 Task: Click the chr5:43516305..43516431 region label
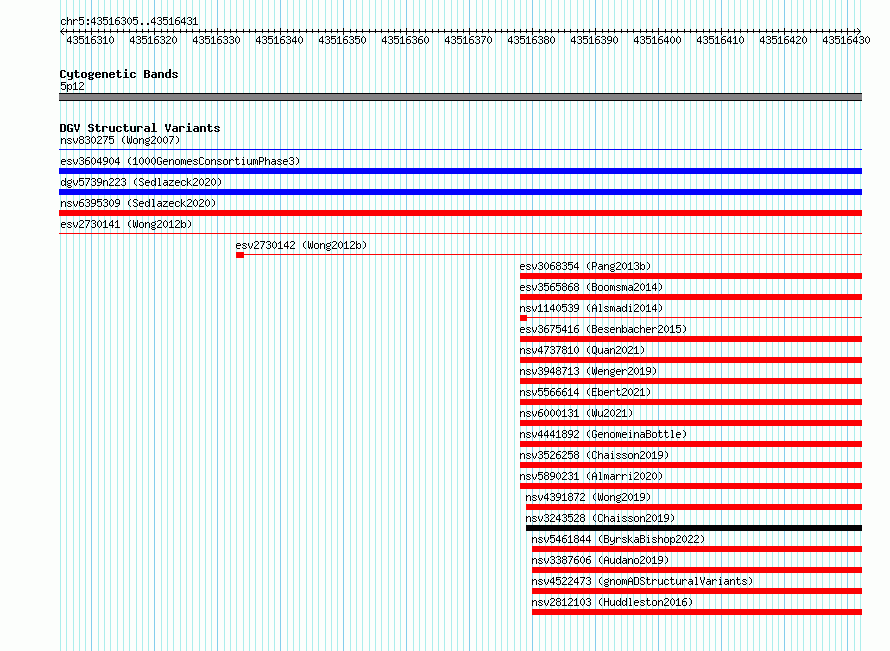129,22
